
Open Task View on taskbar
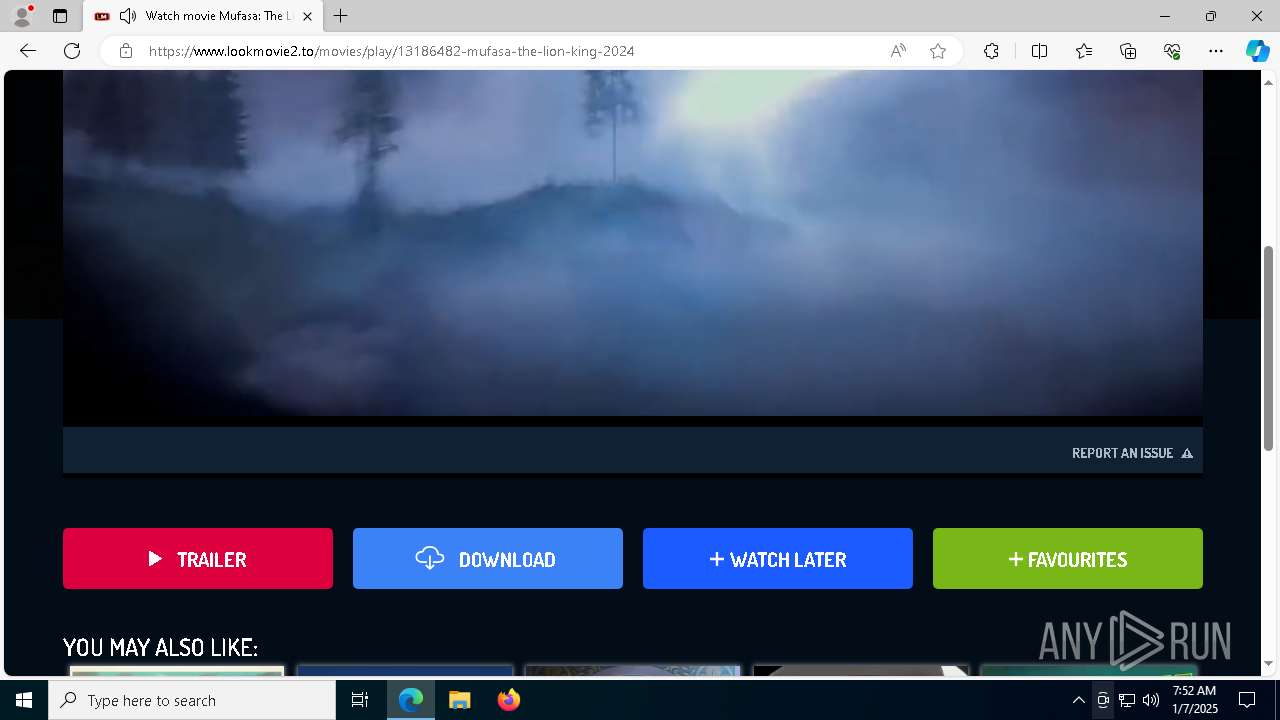(x=360, y=700)
